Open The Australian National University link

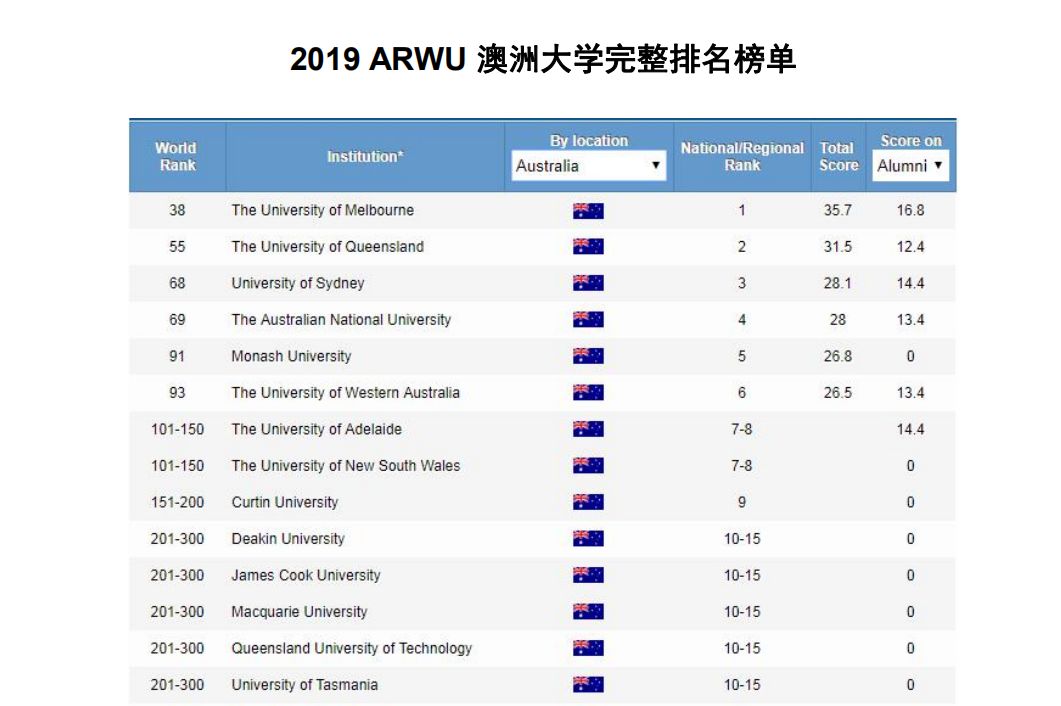click(x=341, y=320)
